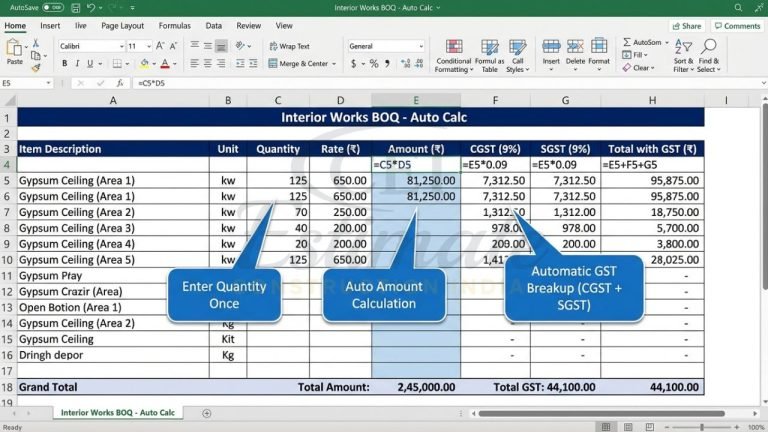Click the formula bar showing =C5*D5
Image resolution: width=768 pixels, height=432 pixels.
point(446,83)
